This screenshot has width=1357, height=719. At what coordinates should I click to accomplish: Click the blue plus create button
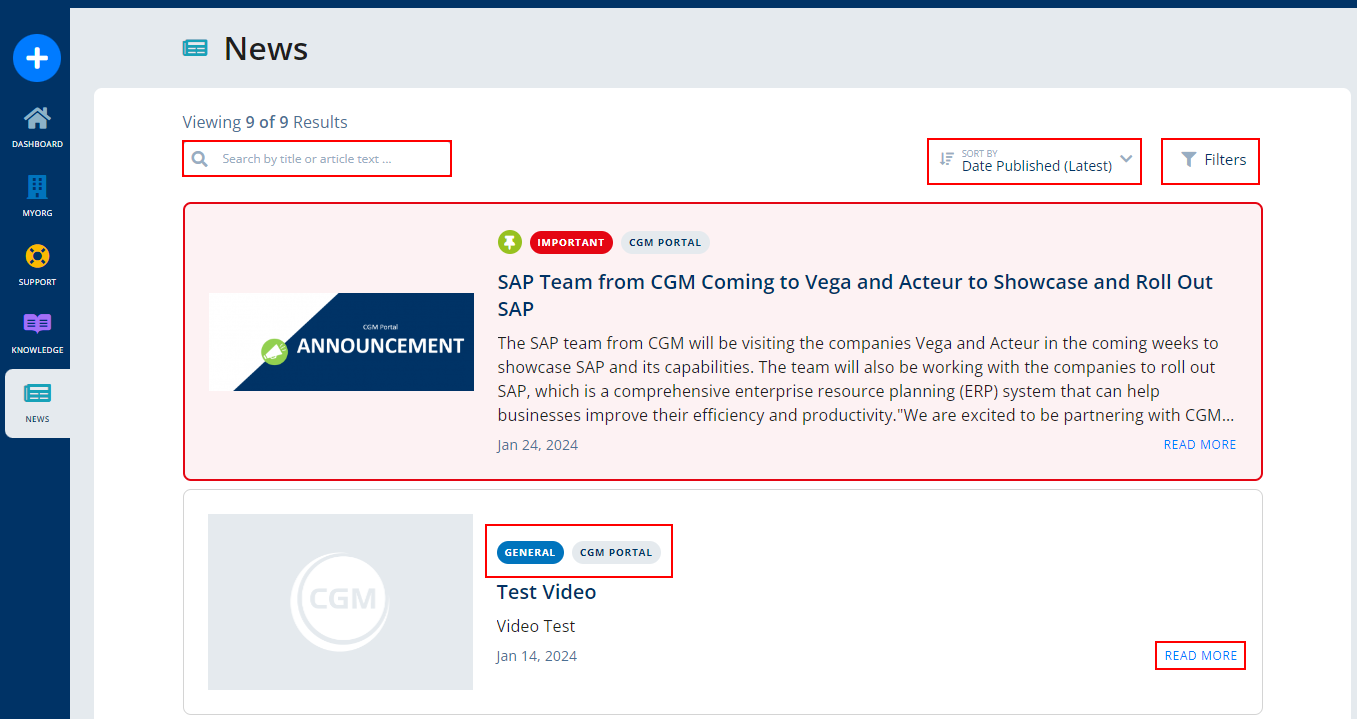[x=37, y=58]
